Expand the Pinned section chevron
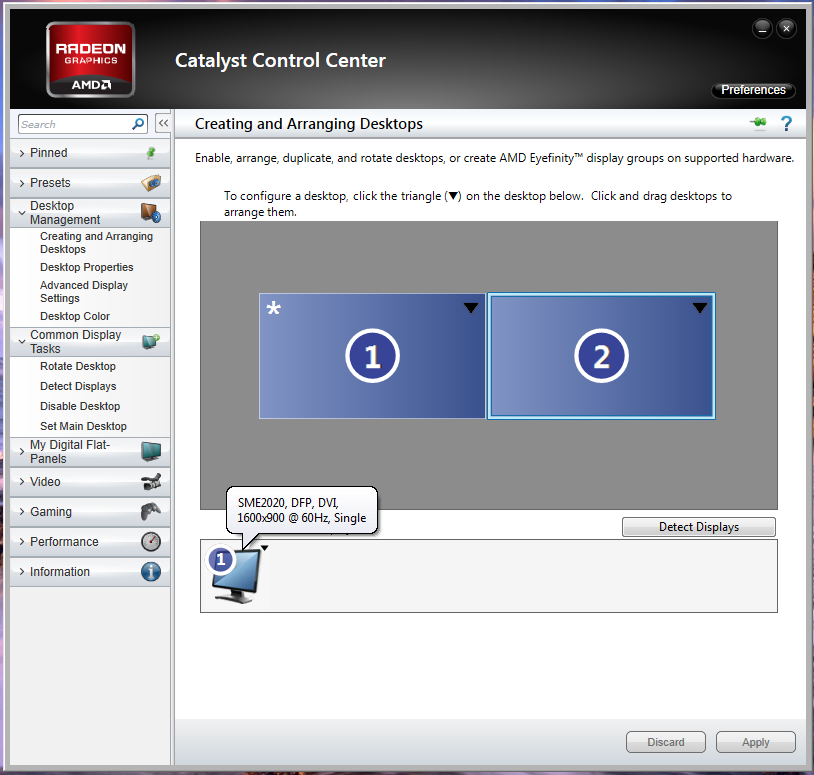This screenshot has width=814, height=775. 22,153
